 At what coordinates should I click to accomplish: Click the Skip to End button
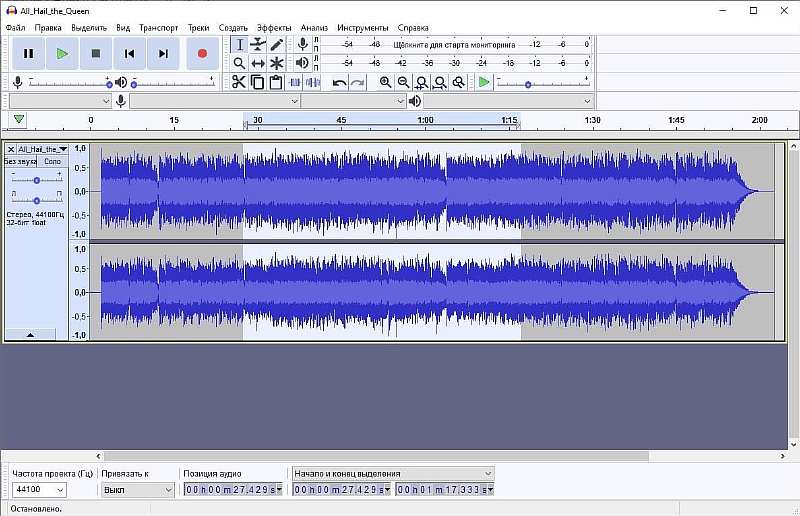click(x=163, y=53)
